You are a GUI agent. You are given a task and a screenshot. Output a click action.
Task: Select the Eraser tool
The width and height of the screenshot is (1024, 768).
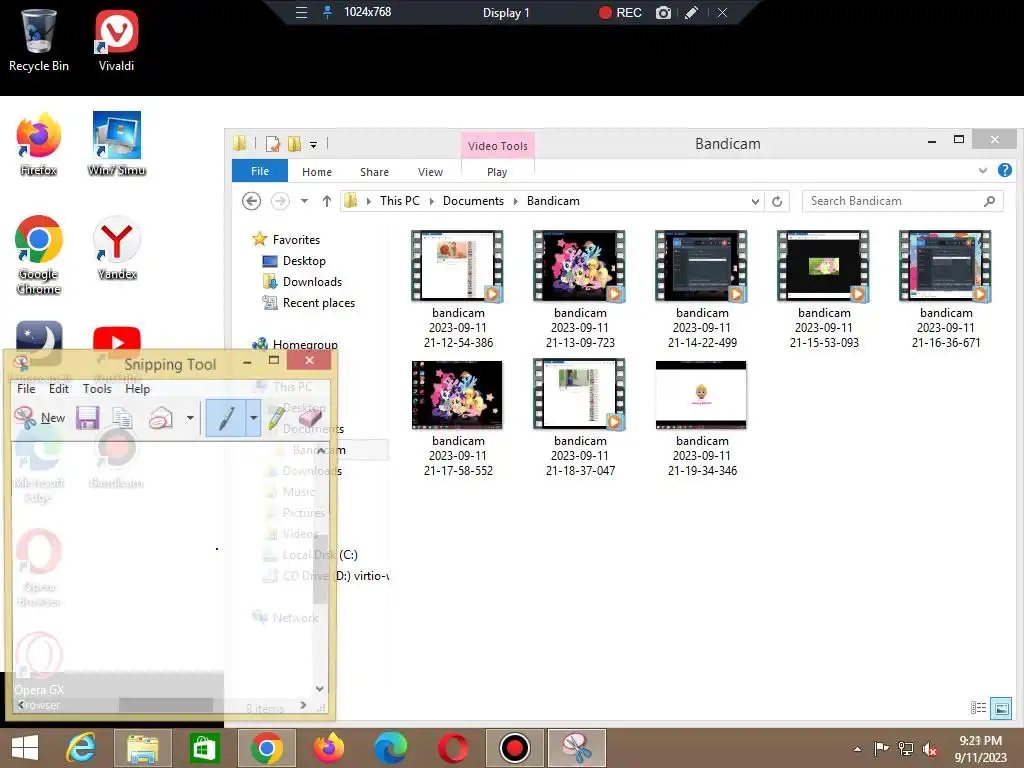pyautogui.click(x=310, y=418)
